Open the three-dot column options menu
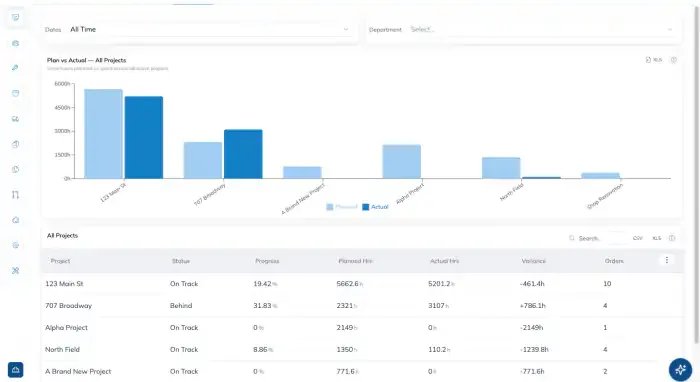 click(x=667, y=260)
